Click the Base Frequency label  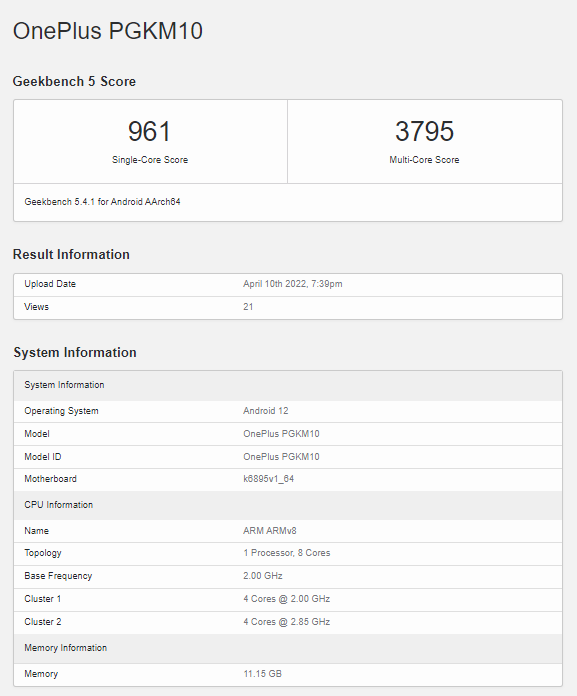(x=58, y=576)
